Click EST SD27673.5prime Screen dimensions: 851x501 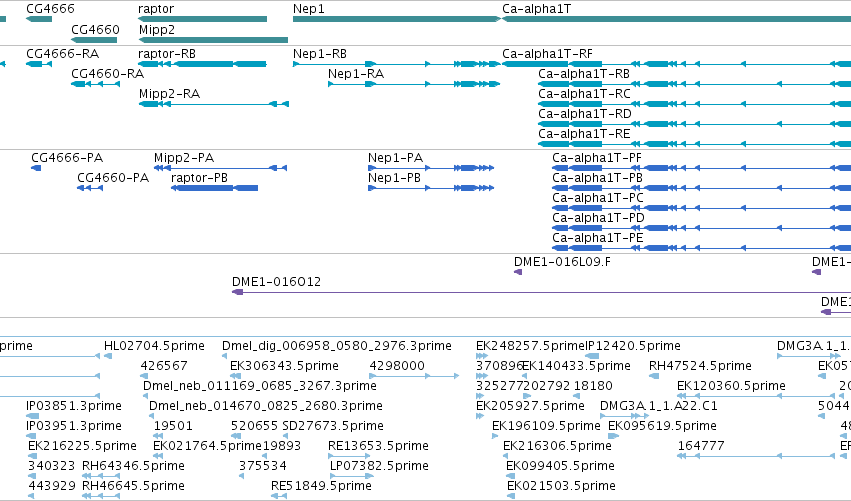(x=285, y=436)
